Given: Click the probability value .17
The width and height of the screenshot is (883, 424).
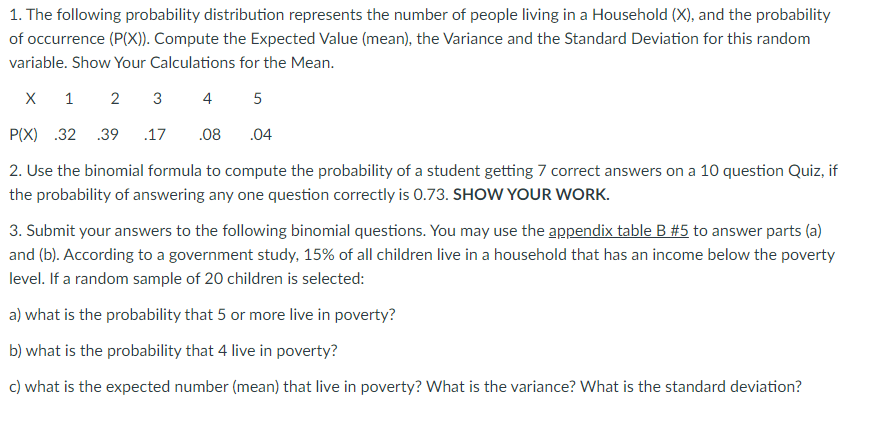Looking at the screenshot, I should point(155,135).
